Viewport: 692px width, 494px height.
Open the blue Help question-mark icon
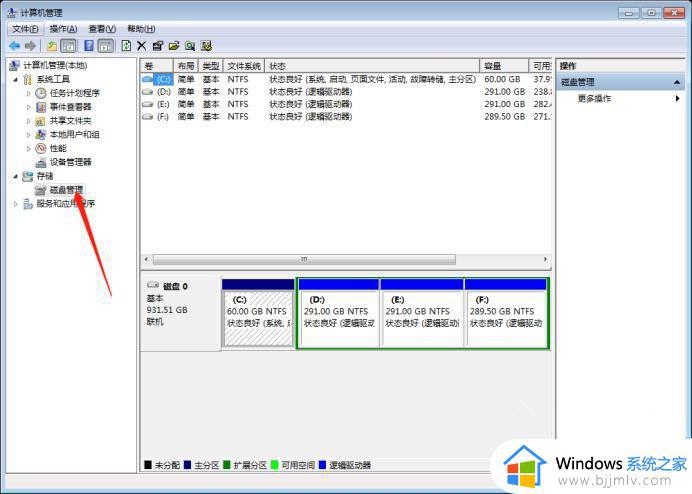pos(89,45)
